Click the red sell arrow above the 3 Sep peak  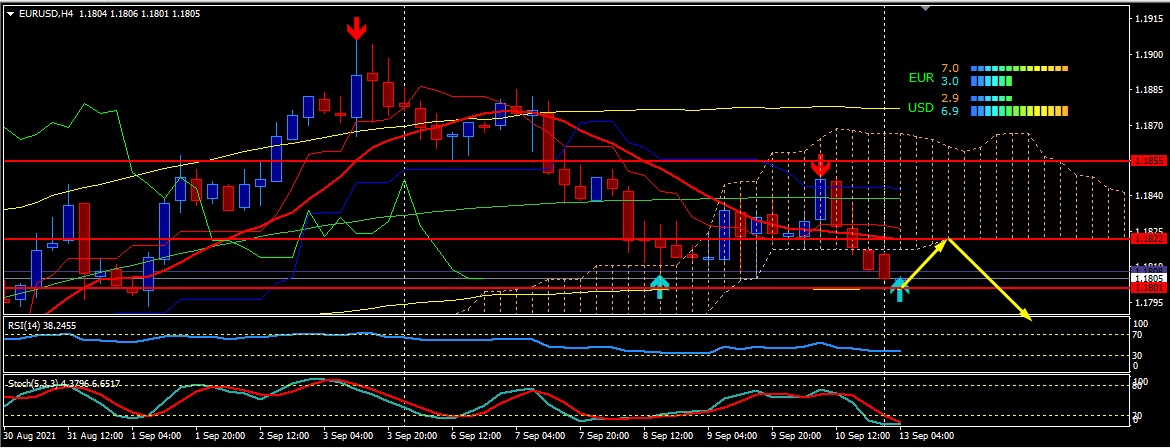[x=356, y=29]
